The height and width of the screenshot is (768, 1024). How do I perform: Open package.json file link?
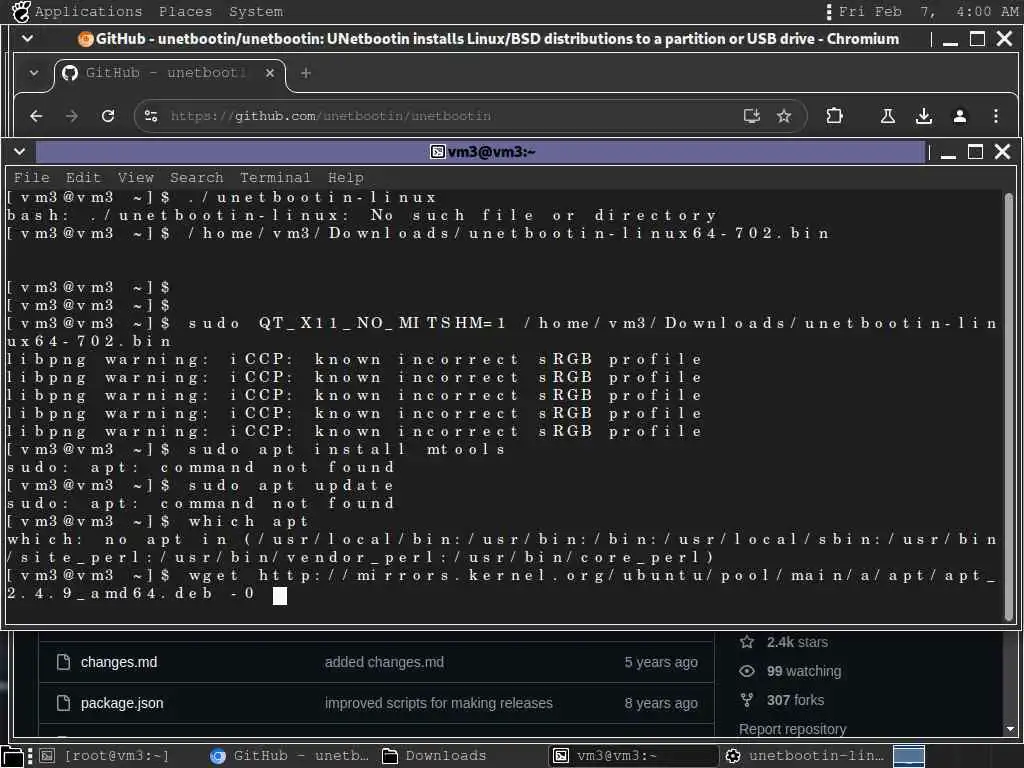click(122, 703)
